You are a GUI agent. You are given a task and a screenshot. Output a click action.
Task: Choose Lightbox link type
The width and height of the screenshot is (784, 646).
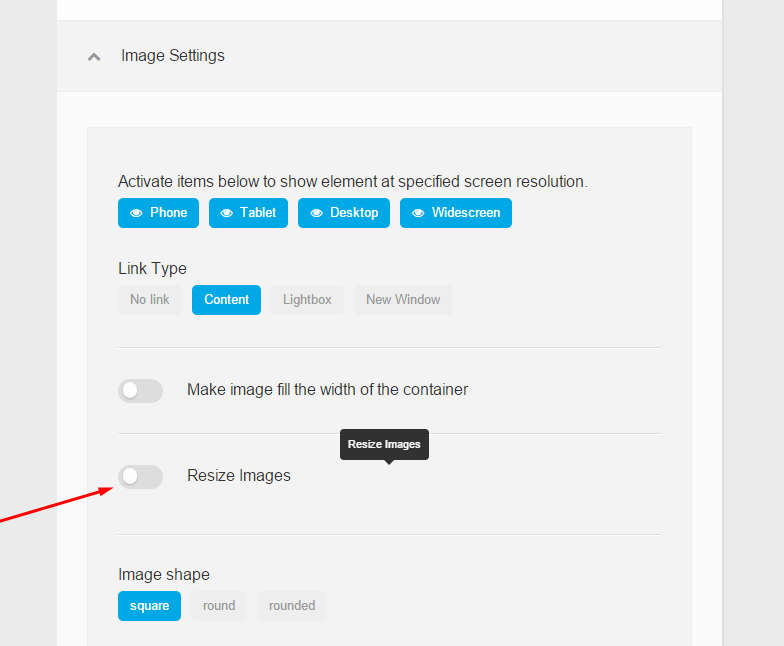click(308, 300)
